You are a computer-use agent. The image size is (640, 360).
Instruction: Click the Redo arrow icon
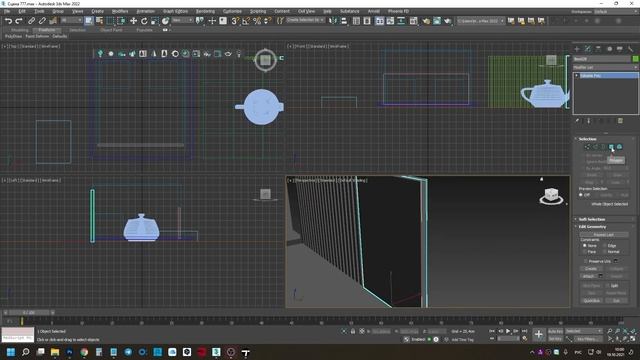tap(19, 21)
